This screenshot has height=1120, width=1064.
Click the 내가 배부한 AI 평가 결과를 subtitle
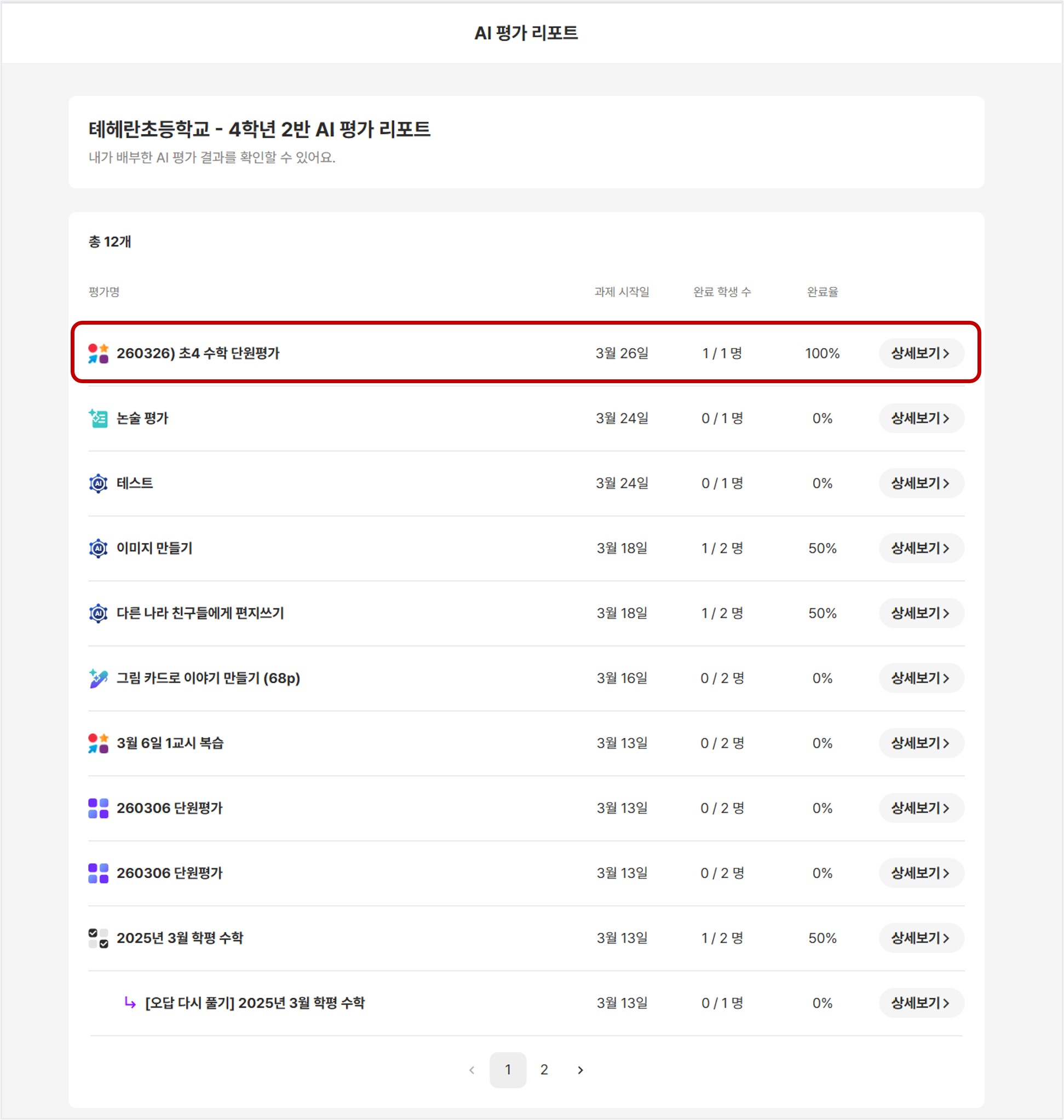pyautogui.click(x=212, y=158)
